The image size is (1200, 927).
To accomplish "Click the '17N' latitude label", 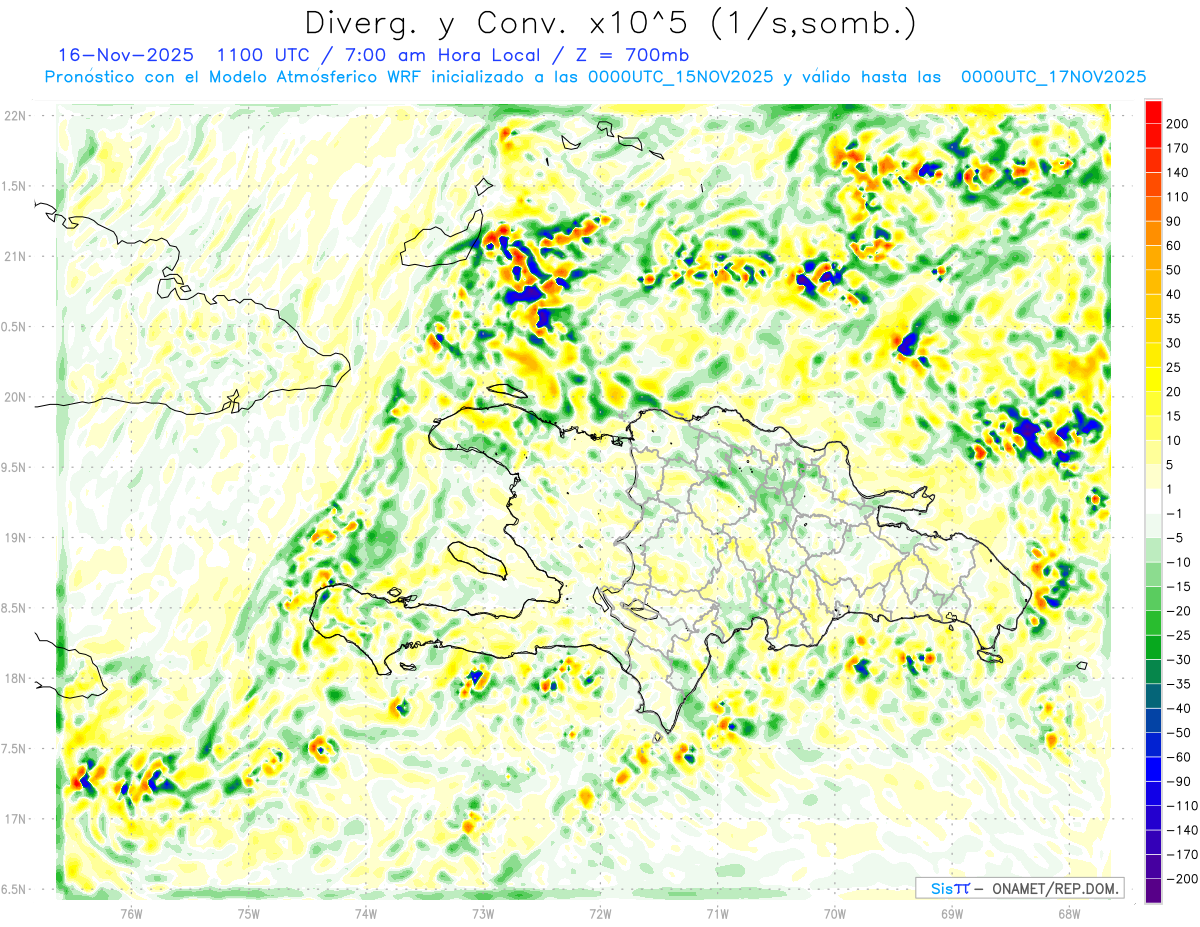I will pyautogui.click(x=16, y=819).
